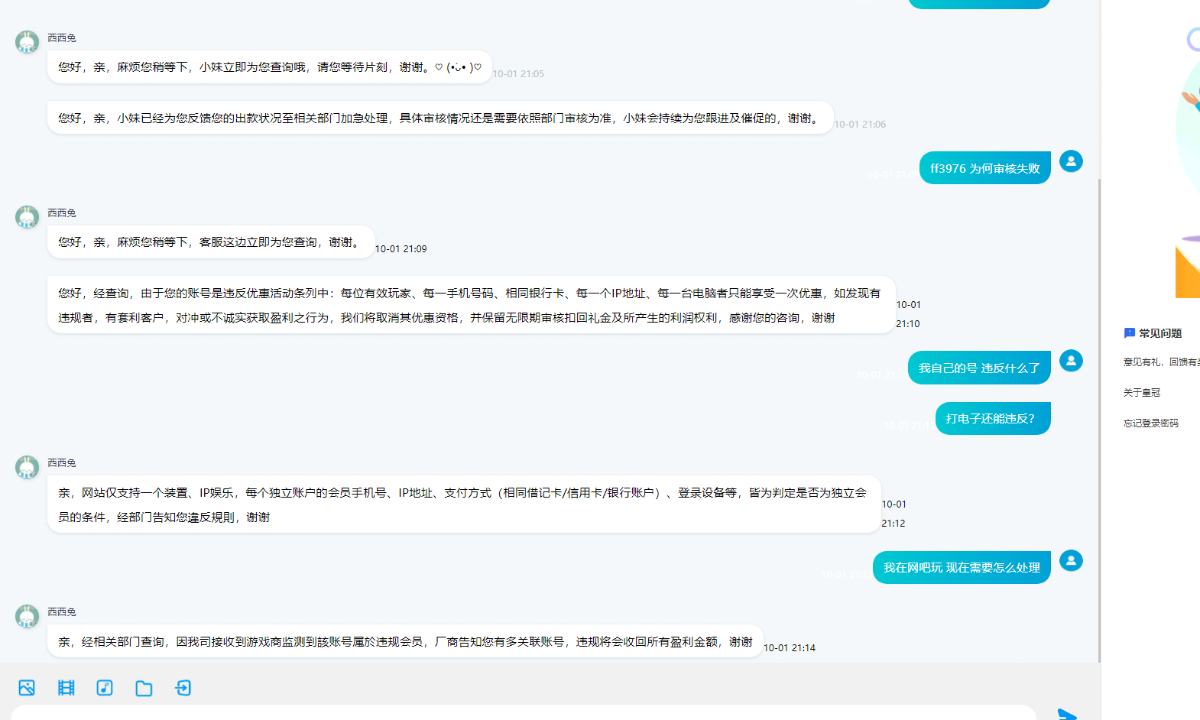Click the music attachment icon
This screenshot has width=1200, height=720.
104,688
